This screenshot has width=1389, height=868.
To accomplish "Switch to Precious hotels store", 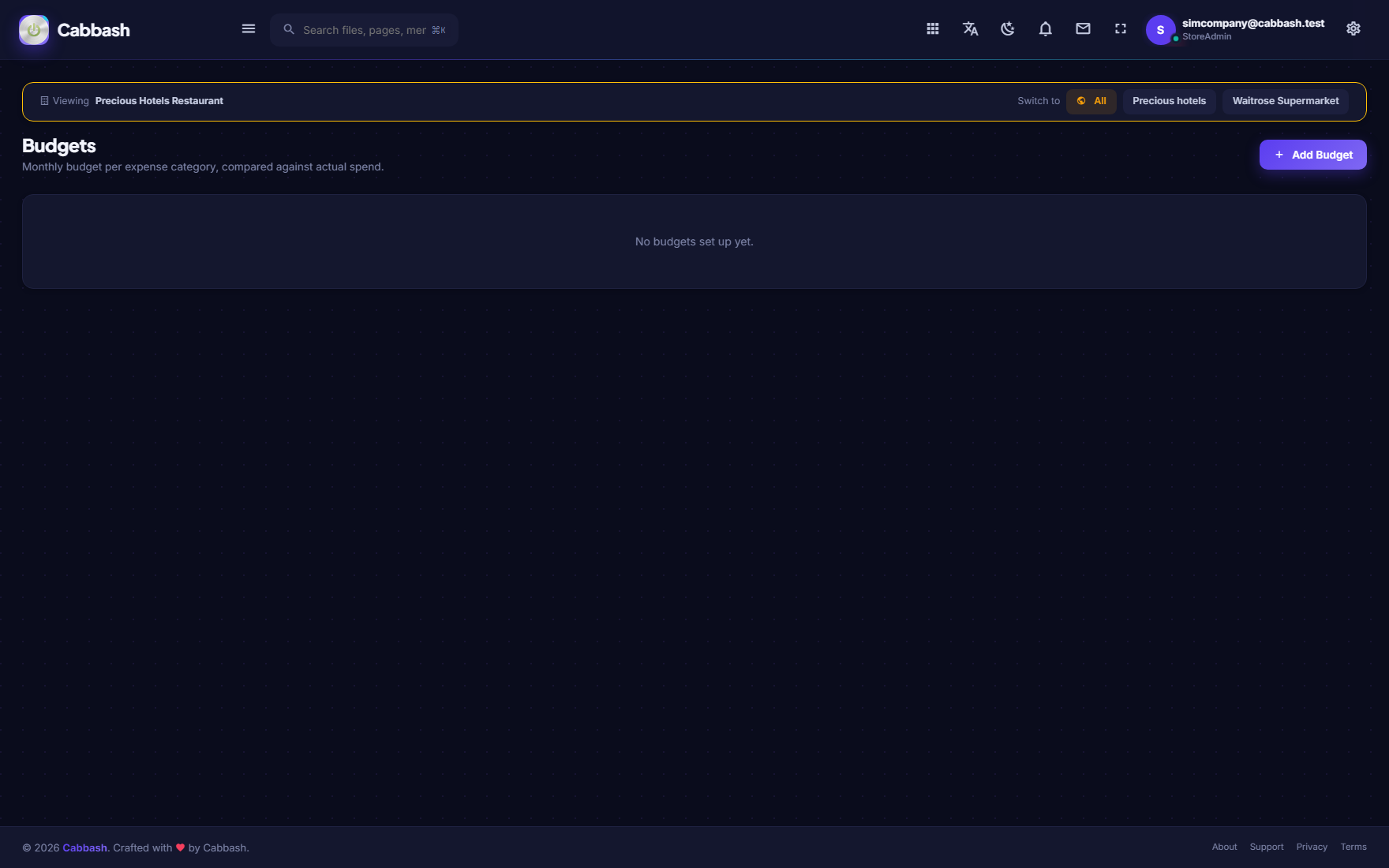I will 1170,101.
